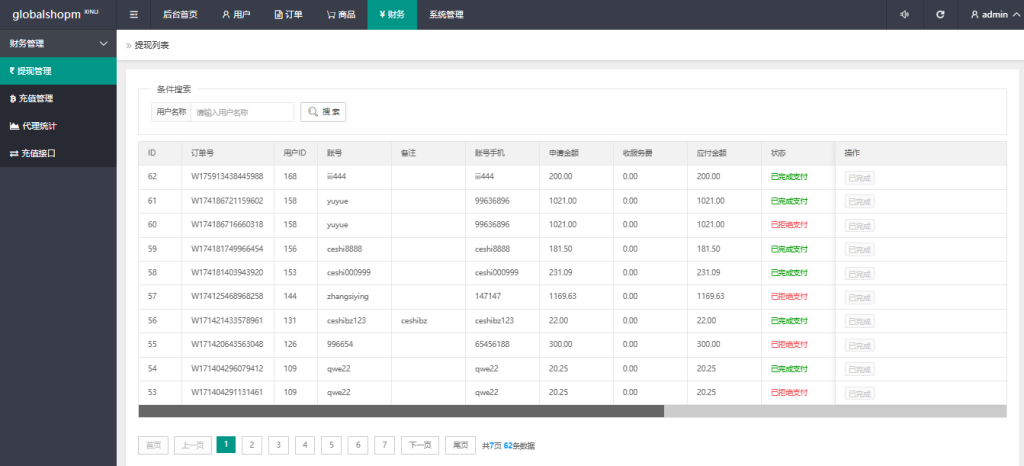This screenshot has height=466, width=1024.
Task: Open the 商品 cart menu
Action: (340, 15)
